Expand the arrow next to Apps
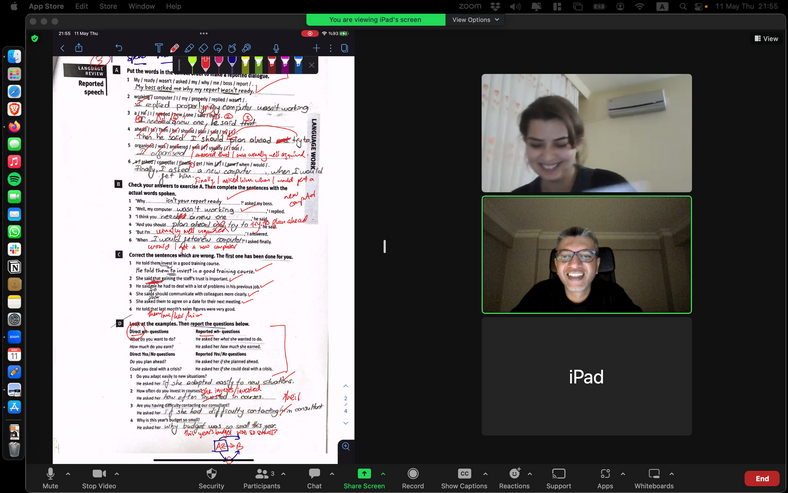This screenshot has height=493, width=788. pos(623,473)
